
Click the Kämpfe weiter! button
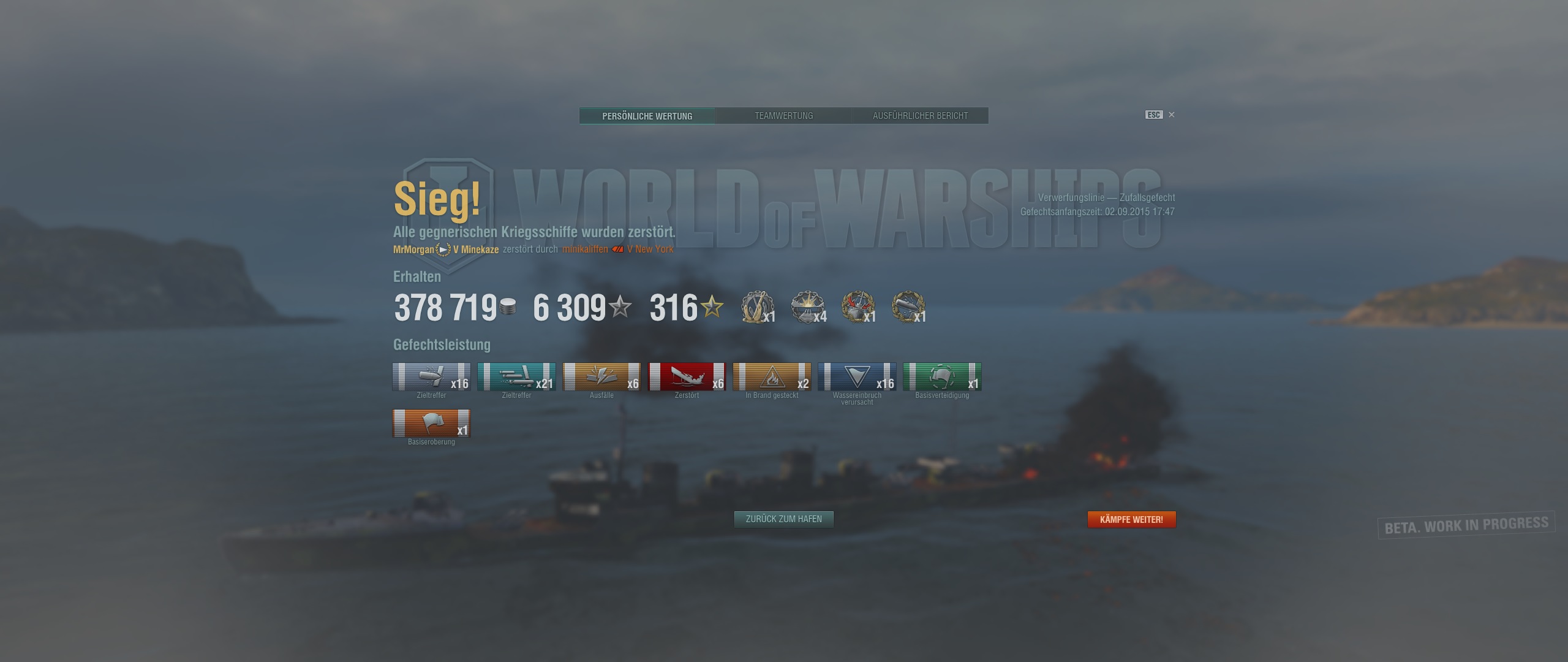[x=1131, y=519]
